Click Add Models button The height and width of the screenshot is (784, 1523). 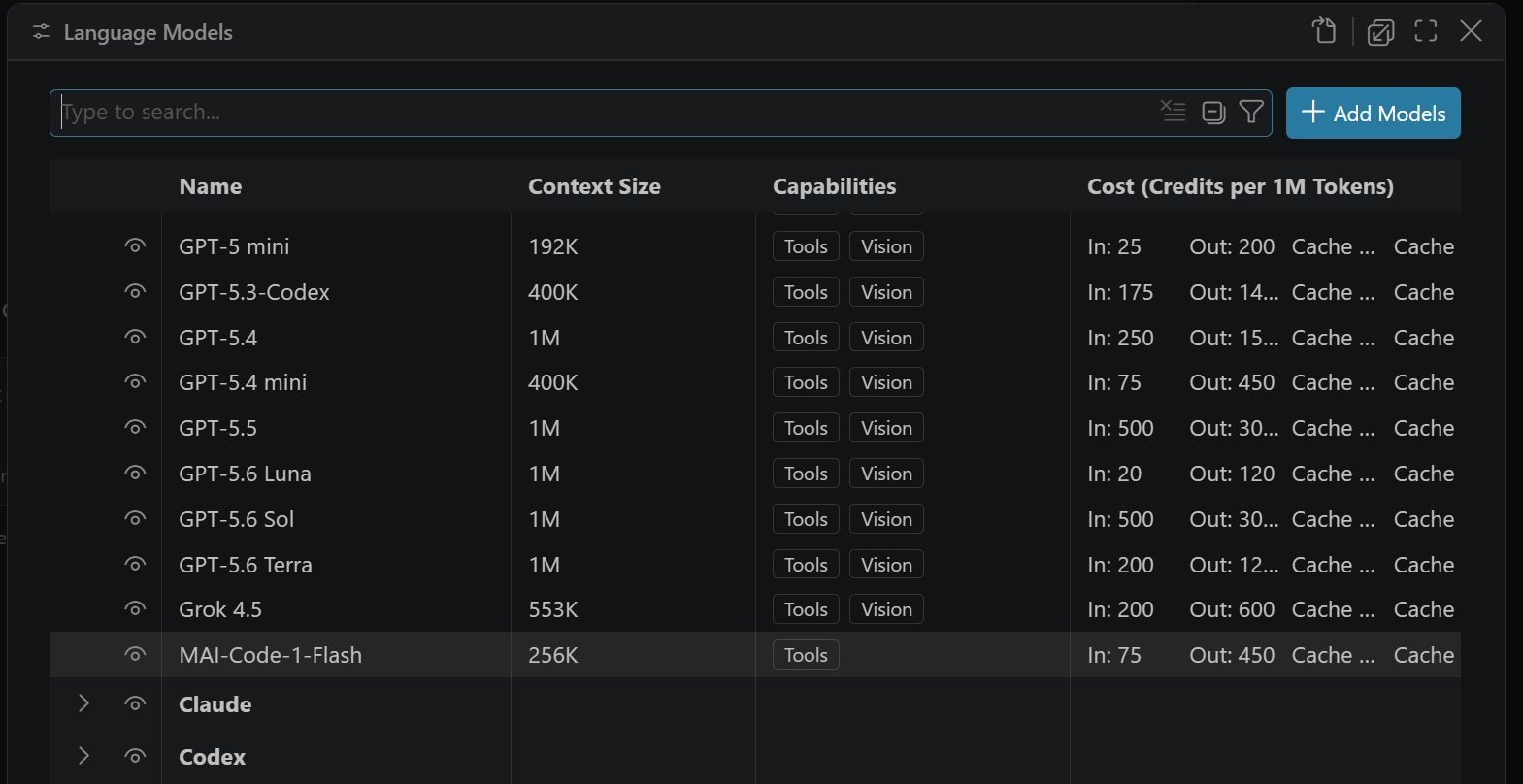point(1373,114)
